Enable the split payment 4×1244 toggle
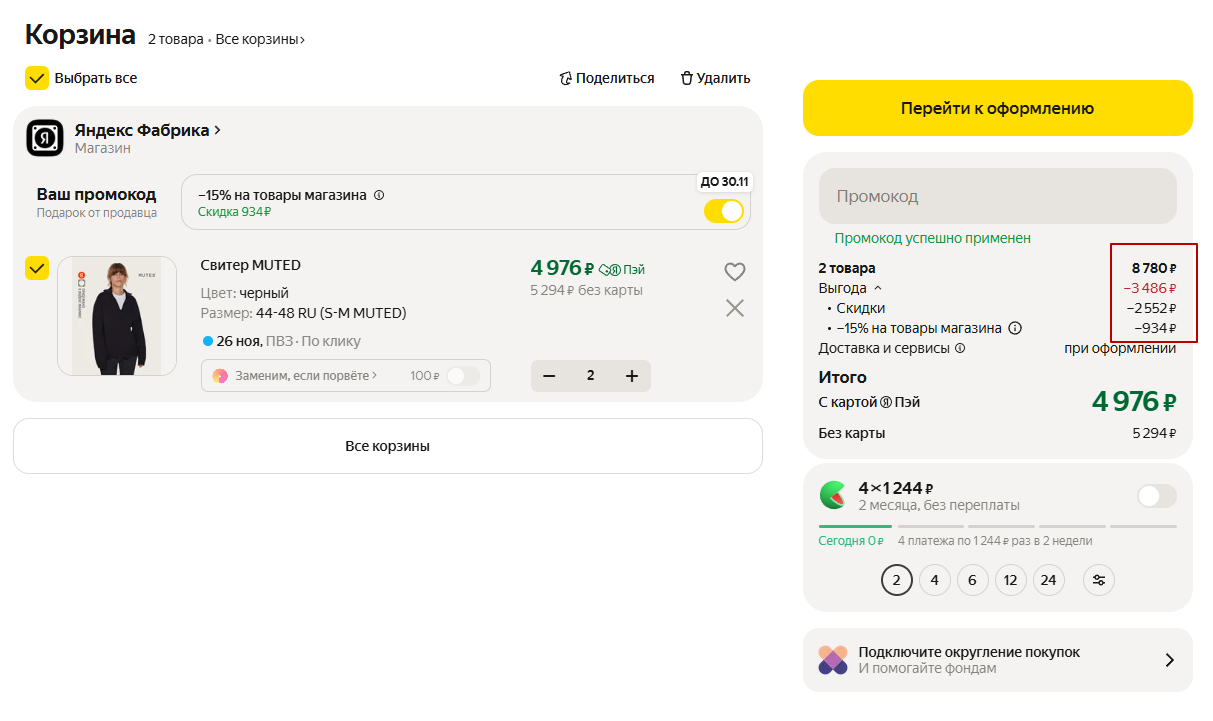The height and width of the screenshot is (721, 1213). tap(1157, 496)
